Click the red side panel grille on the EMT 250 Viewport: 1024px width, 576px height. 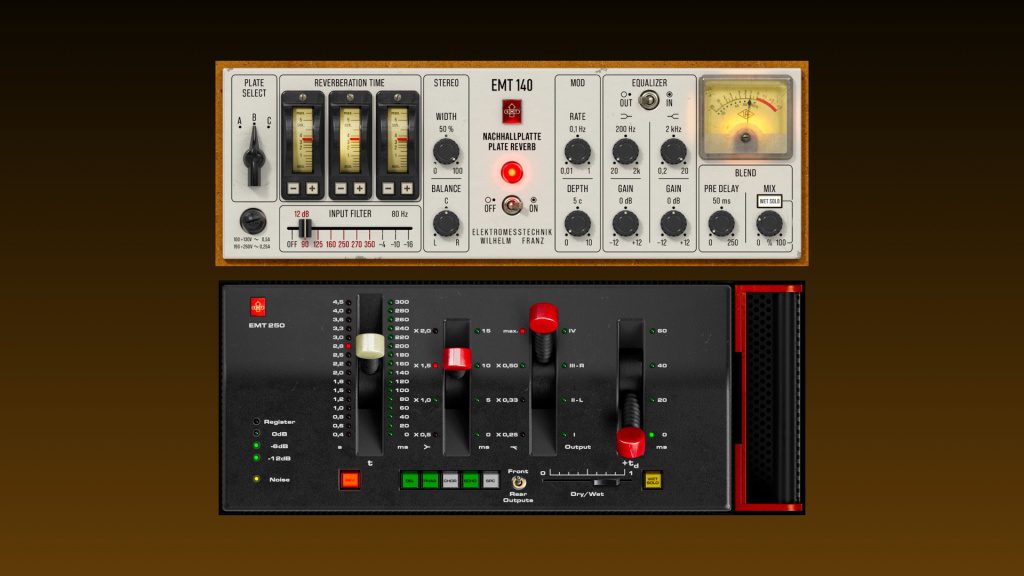[x=769, y=398]
